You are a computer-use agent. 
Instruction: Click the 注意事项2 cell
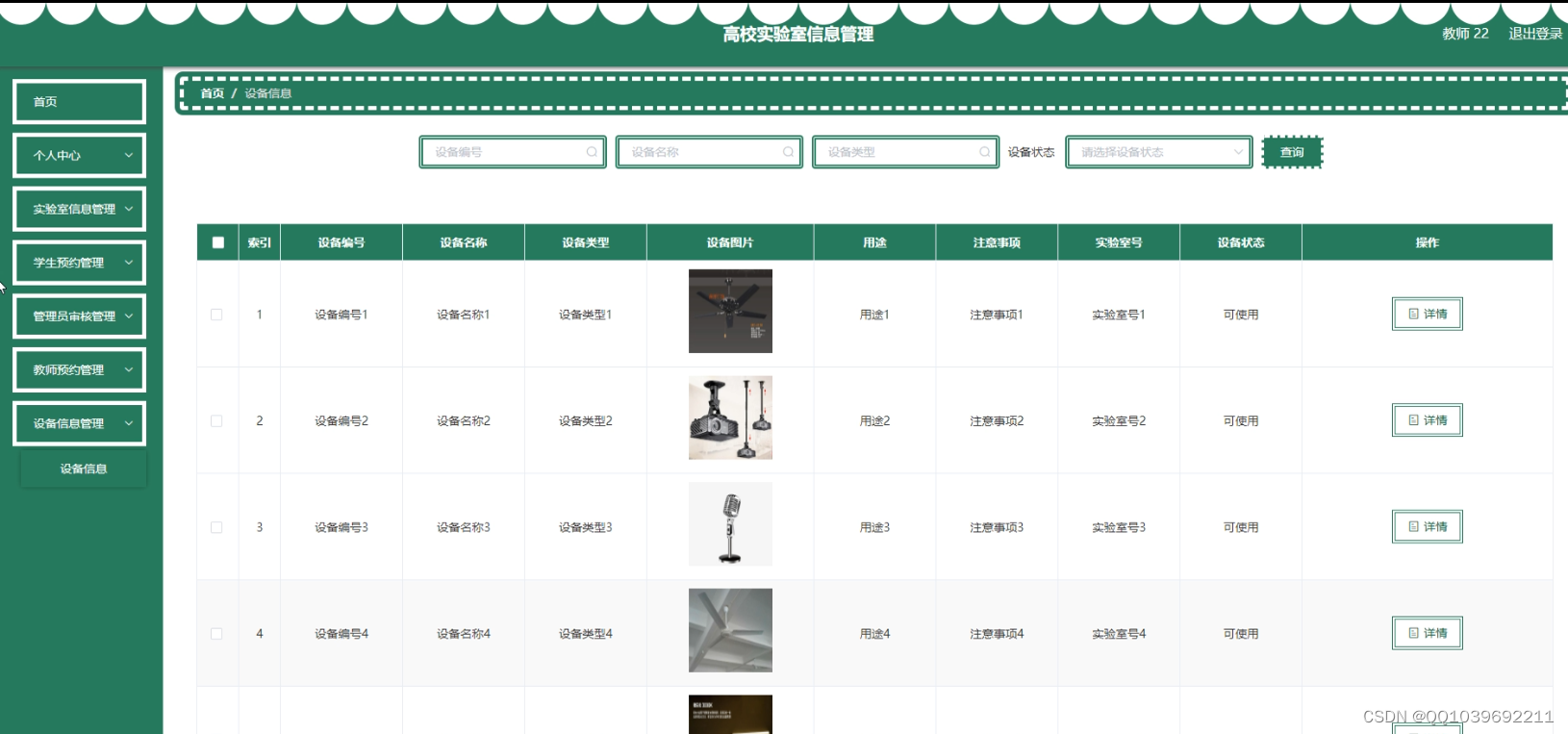point(997,421)
